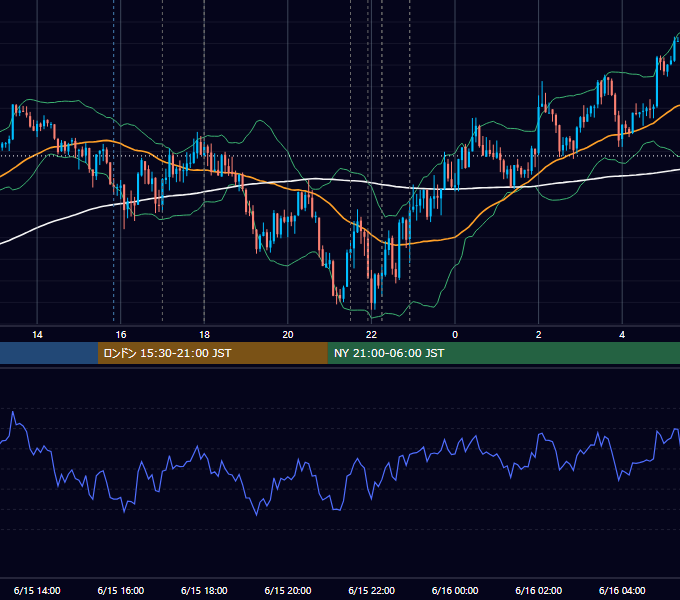
Task: Click the 6/15 20:00 time label
Action: click(x=288, y=590)
